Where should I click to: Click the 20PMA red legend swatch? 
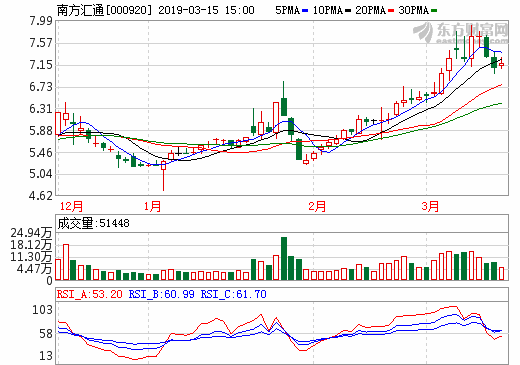[391, 11]
